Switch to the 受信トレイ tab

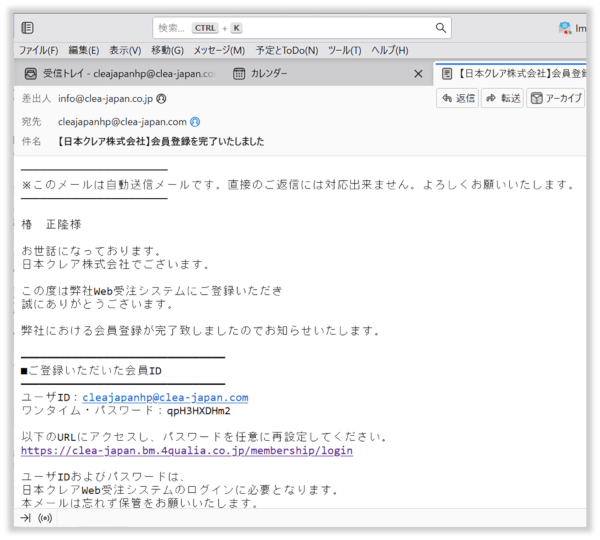[x=120, y=73]
